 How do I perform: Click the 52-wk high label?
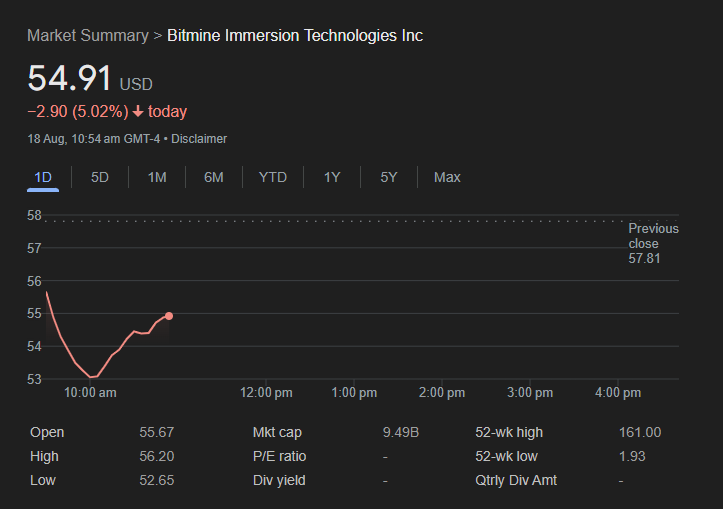pos(509,432)
